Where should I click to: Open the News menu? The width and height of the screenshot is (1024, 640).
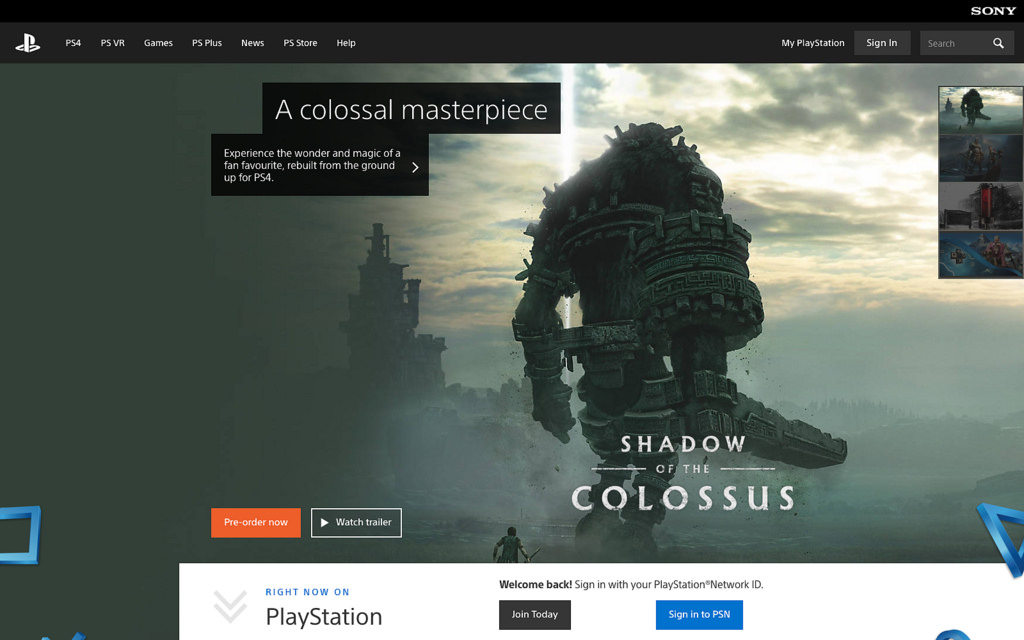pyautogui.click(x=253, y=43)
